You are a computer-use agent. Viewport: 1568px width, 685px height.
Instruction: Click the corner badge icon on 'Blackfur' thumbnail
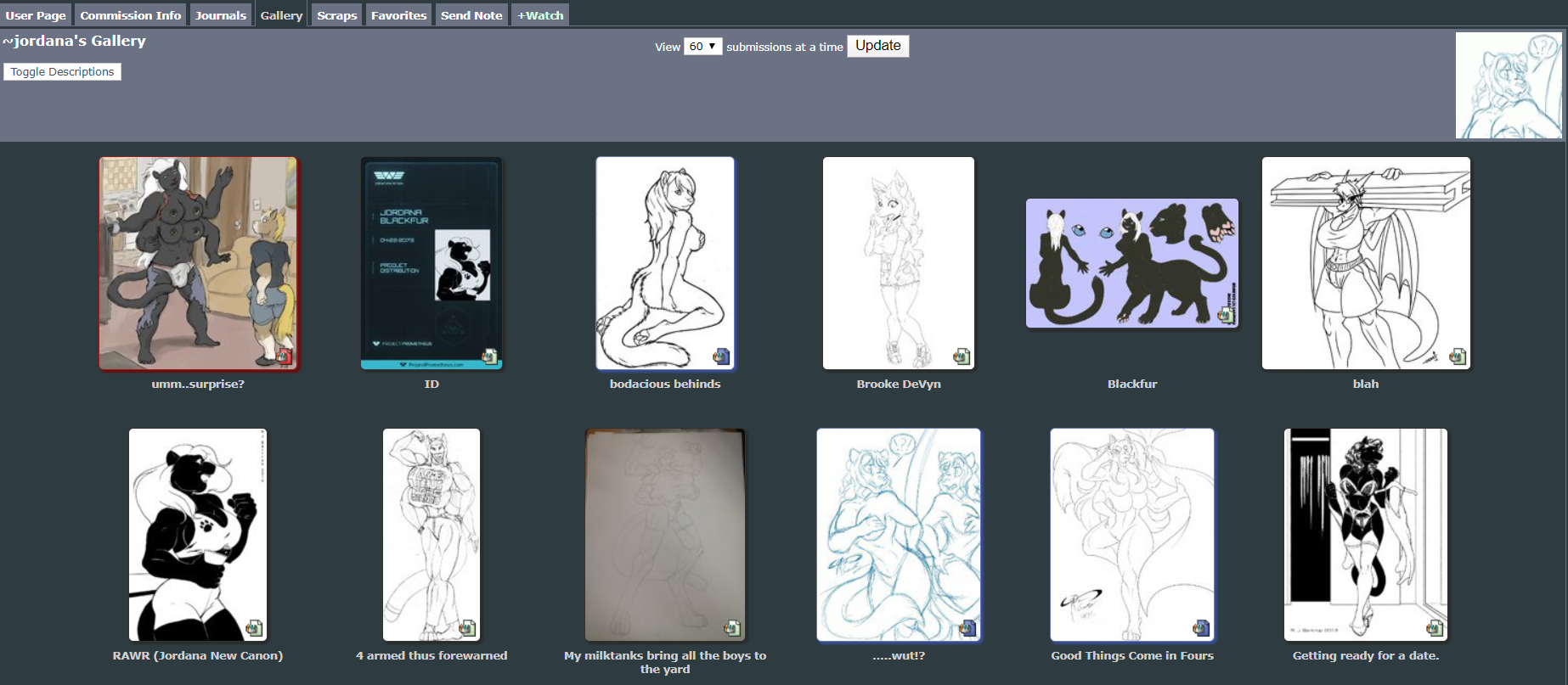pyautogui.click(x=1226, y=315)
